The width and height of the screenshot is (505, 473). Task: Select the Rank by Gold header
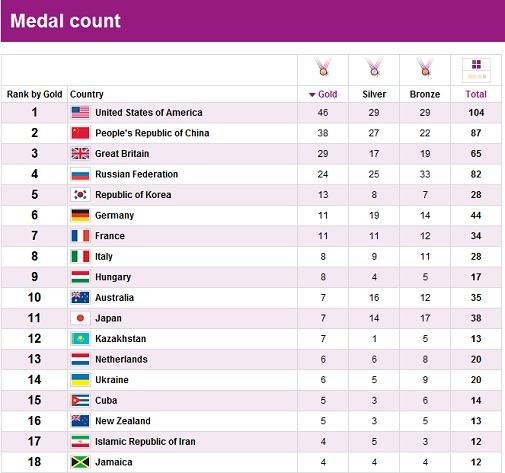pos(35,94)
